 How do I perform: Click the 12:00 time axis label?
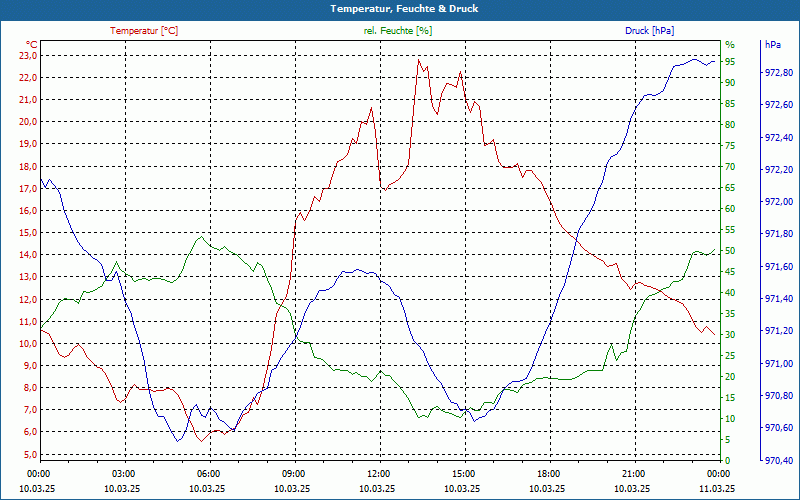378,473
